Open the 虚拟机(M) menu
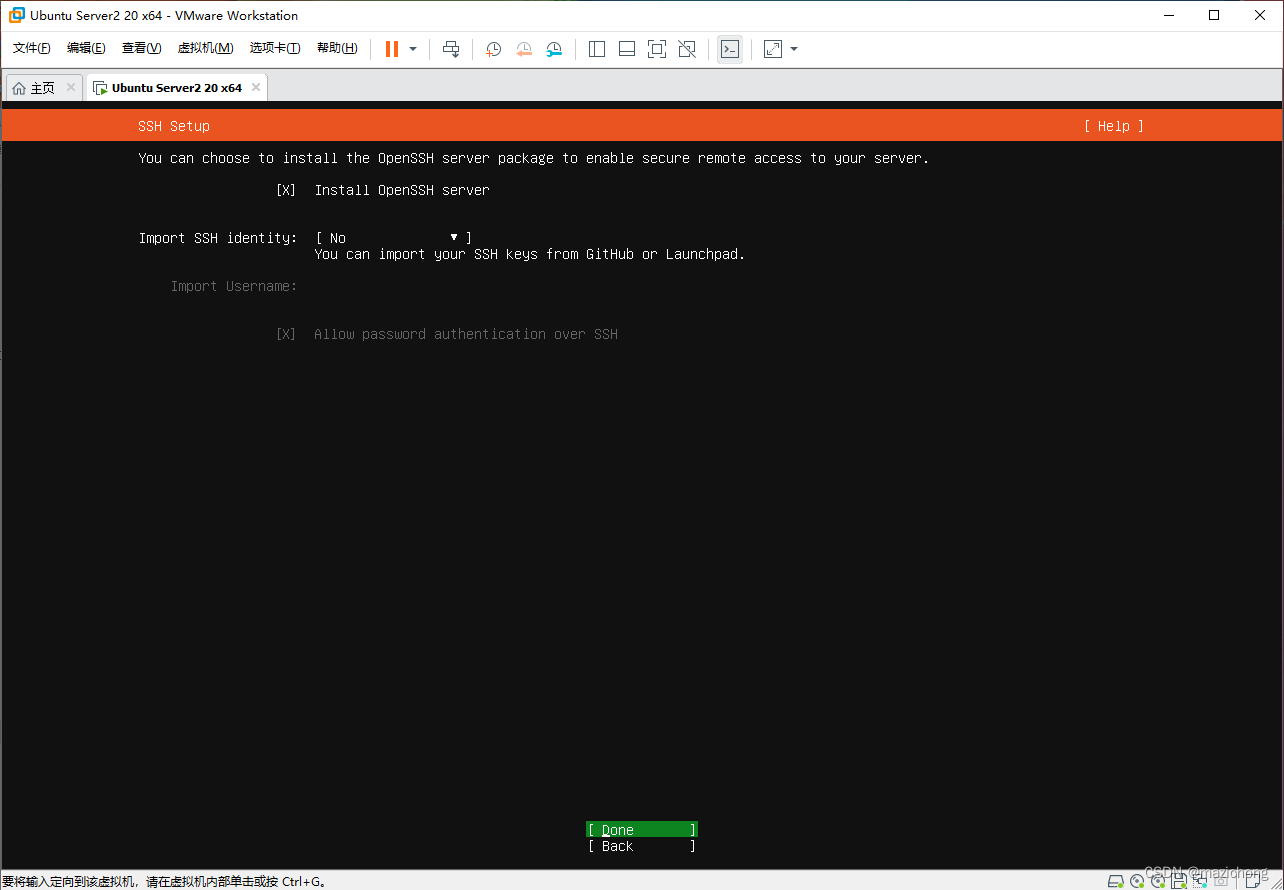 pyautogui.click(x=205, y=49)
